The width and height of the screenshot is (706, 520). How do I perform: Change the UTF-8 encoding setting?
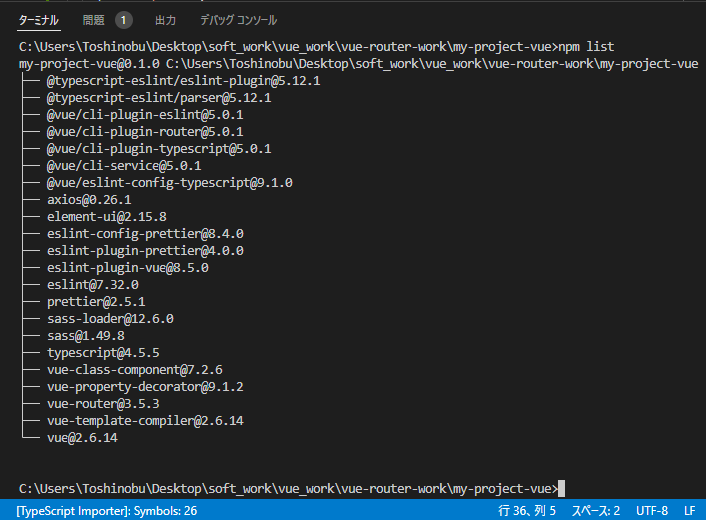(652, 511)
